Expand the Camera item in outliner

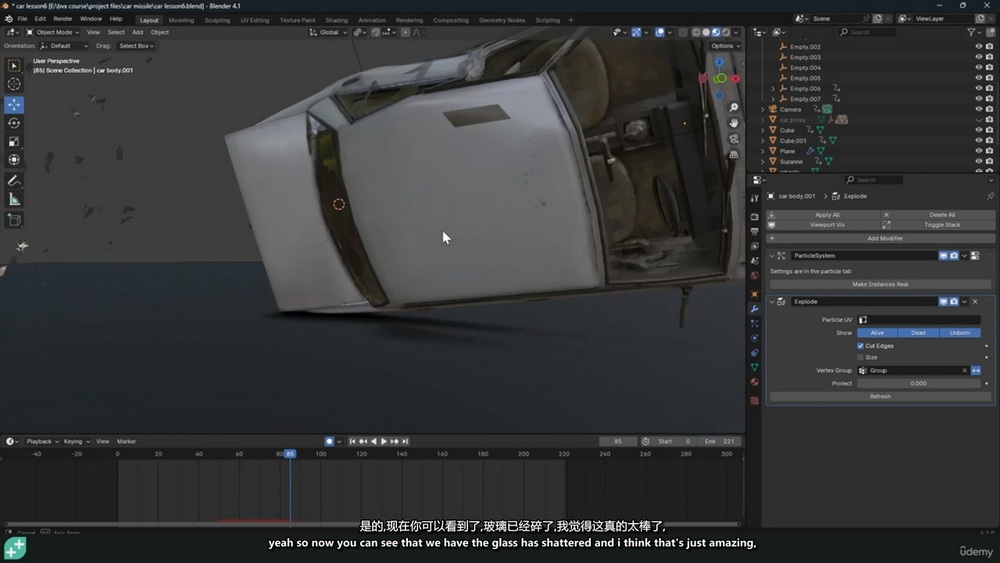tap(763, 110)
